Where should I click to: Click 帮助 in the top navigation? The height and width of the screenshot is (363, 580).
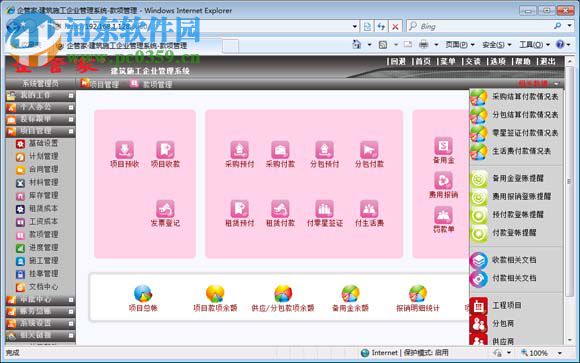click(523, 62)
